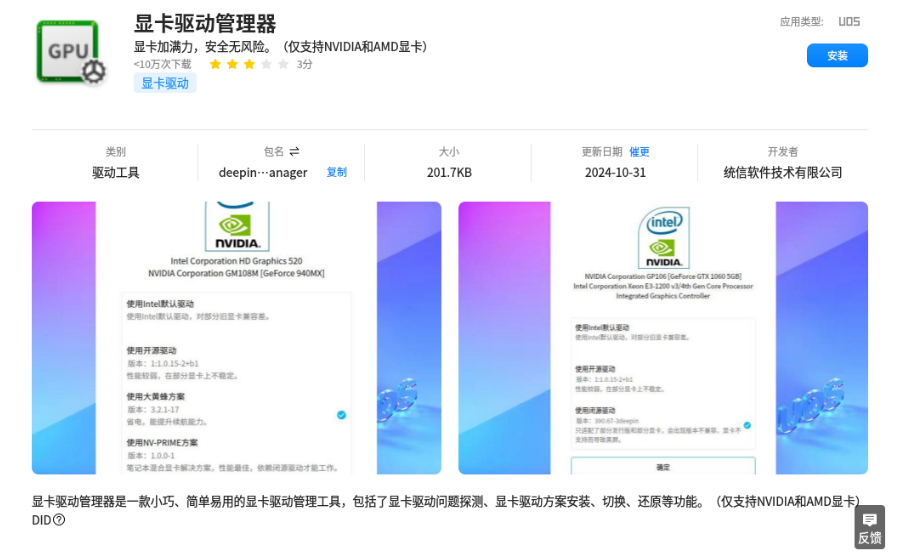Click the developer name 统信软件技术有限公司
Image resolution: width=899 pixels, height=557 pixels.
click(783, 173)
